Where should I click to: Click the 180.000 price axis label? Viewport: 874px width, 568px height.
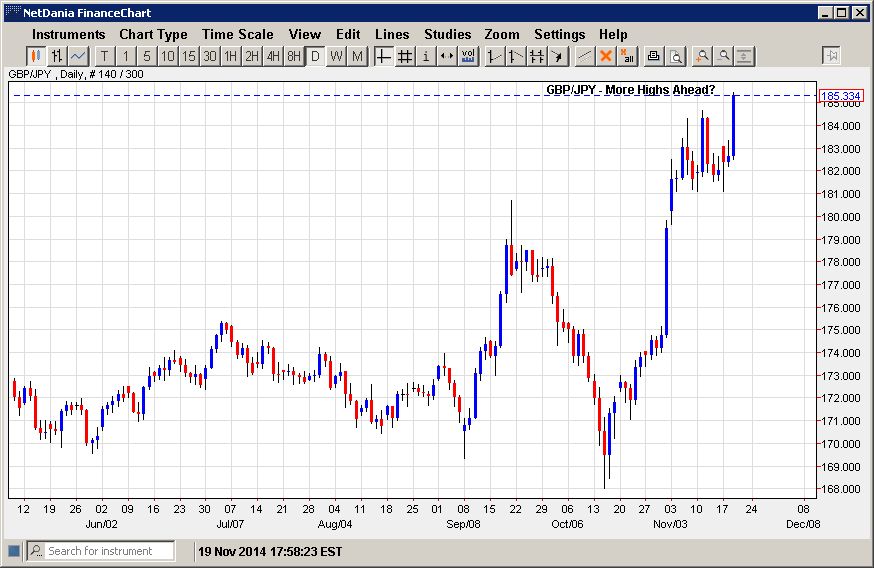click(841, 217)
